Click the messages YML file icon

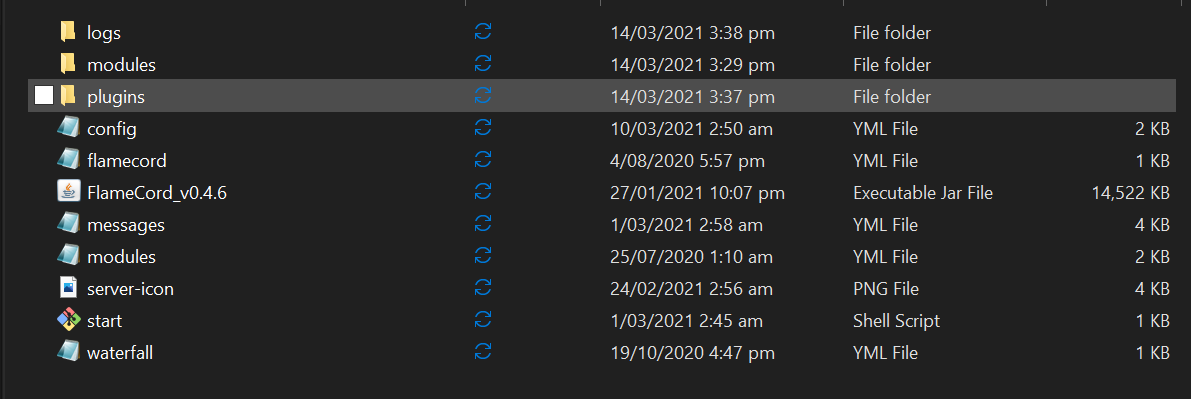68,224
